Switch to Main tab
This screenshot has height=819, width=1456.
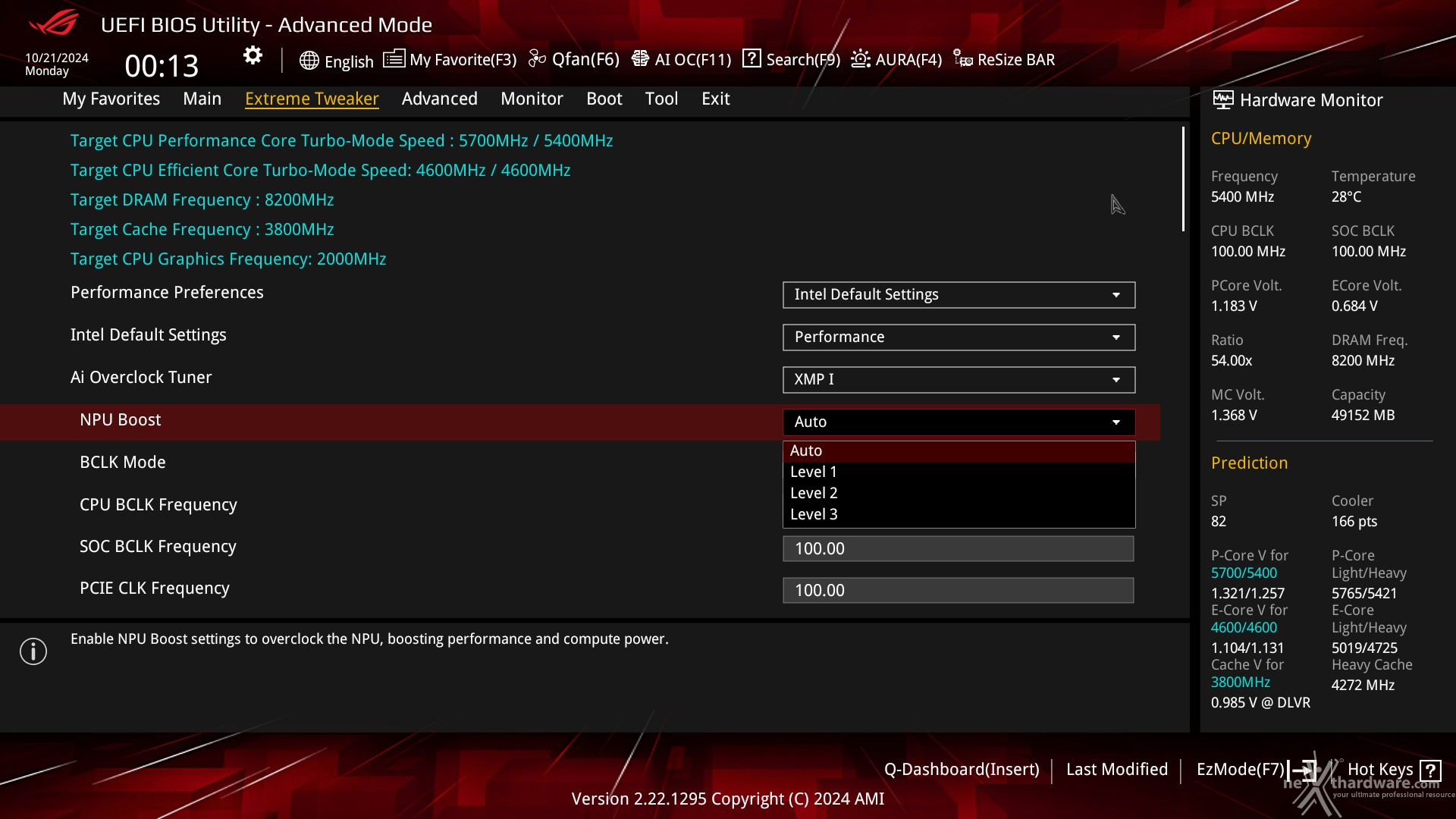(x=202, y=99)
